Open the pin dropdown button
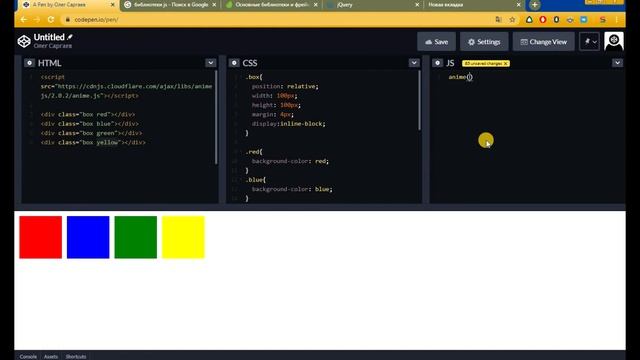 click(x=590, y=42)
